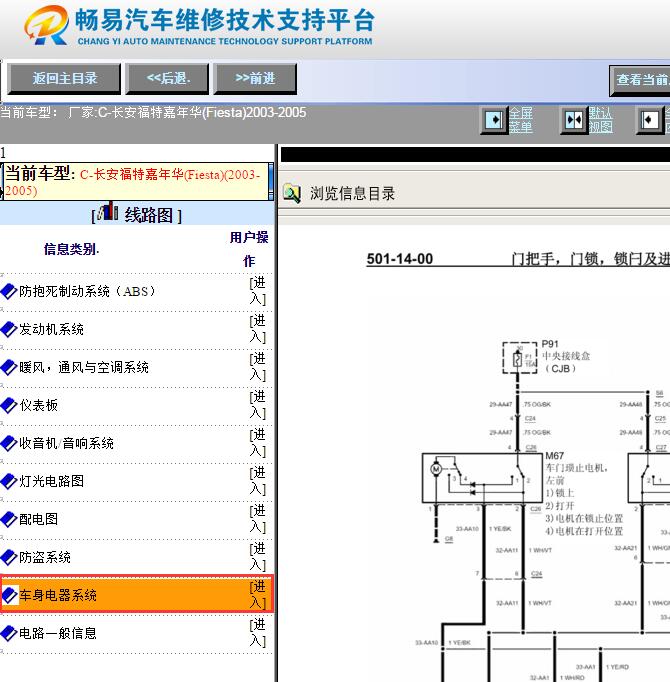The width and height of the screenshot is (670, 682).
Task: Click the 浏览信息目录 heading text
Action: click(x=352, y=194)
